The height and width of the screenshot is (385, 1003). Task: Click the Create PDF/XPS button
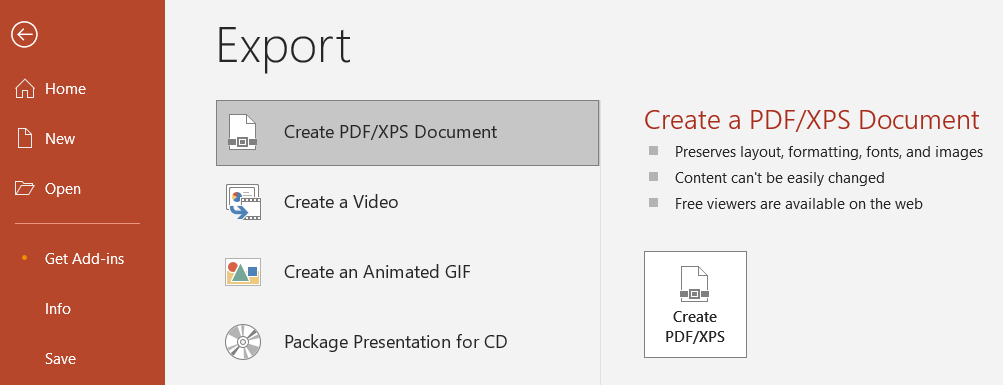click(x=695, y=304)
